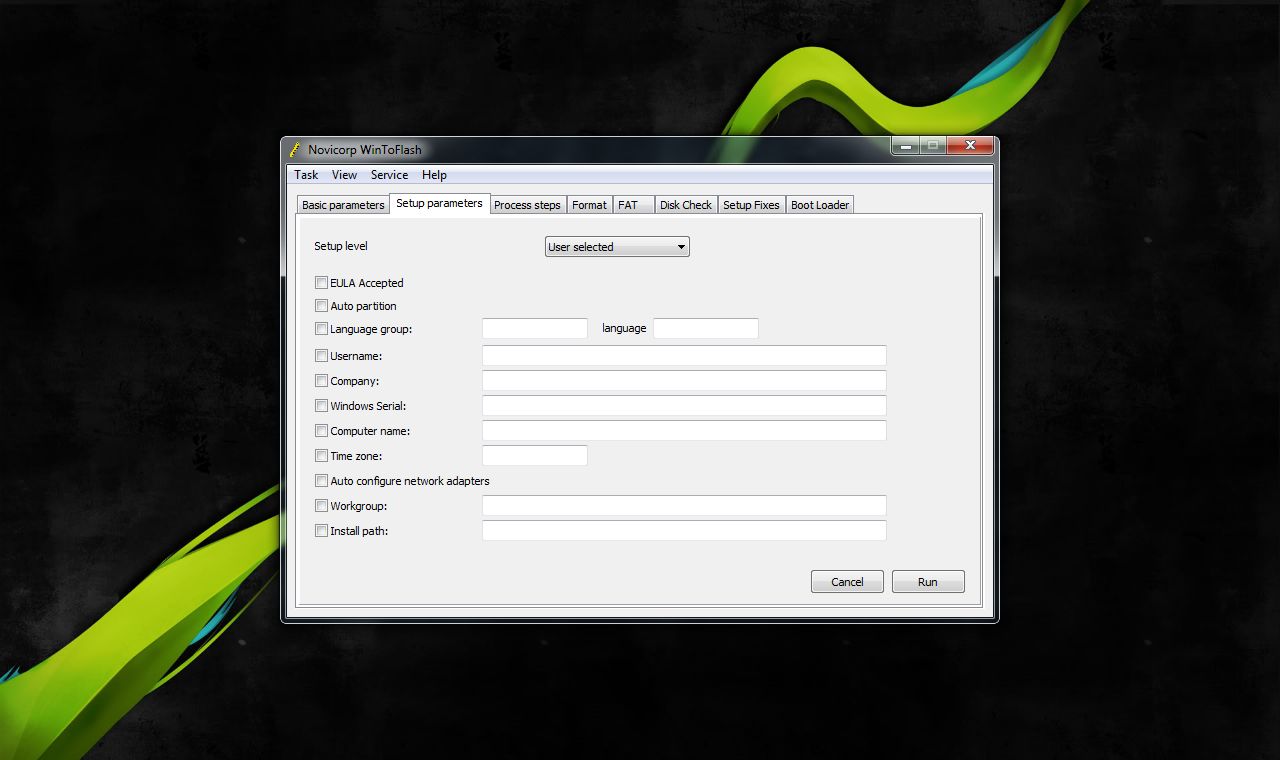Click the Time zone input field
Image resolution: width=1280 pixels, height=760 pixels.
[x=535, y=455]
